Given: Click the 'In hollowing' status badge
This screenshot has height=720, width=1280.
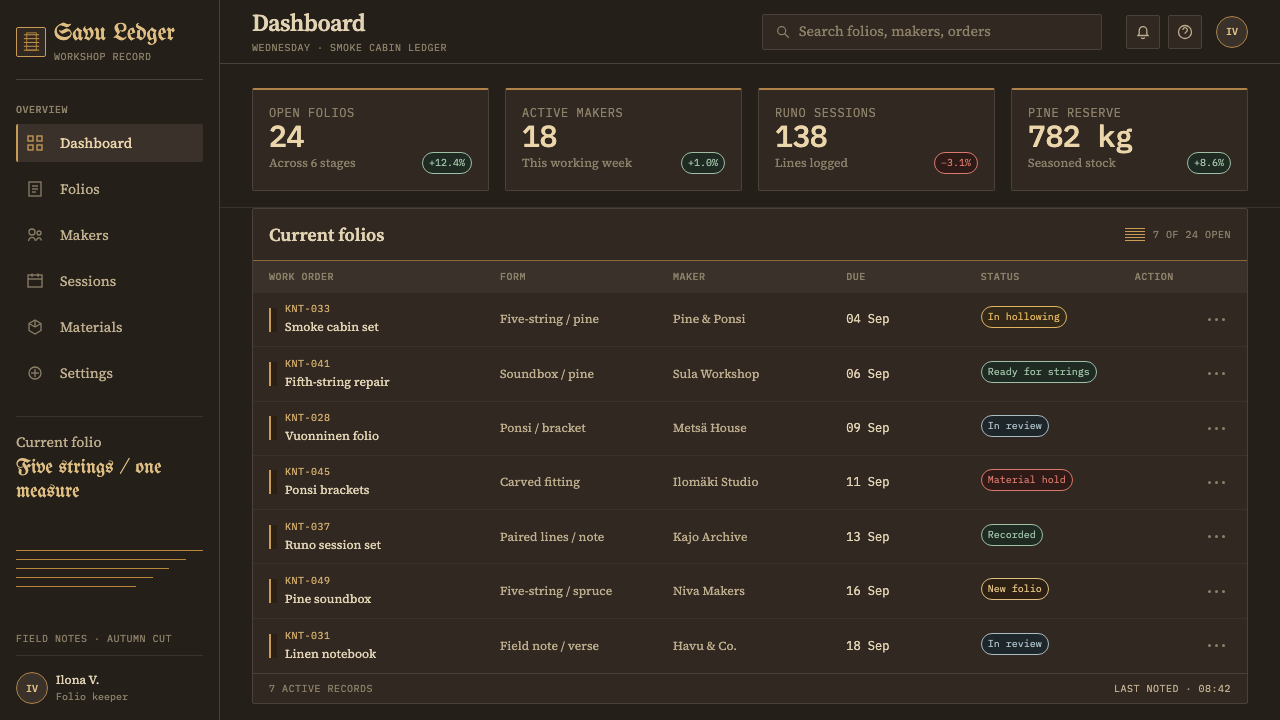Looking at the screenshot, I should [x=1023, y=317].
